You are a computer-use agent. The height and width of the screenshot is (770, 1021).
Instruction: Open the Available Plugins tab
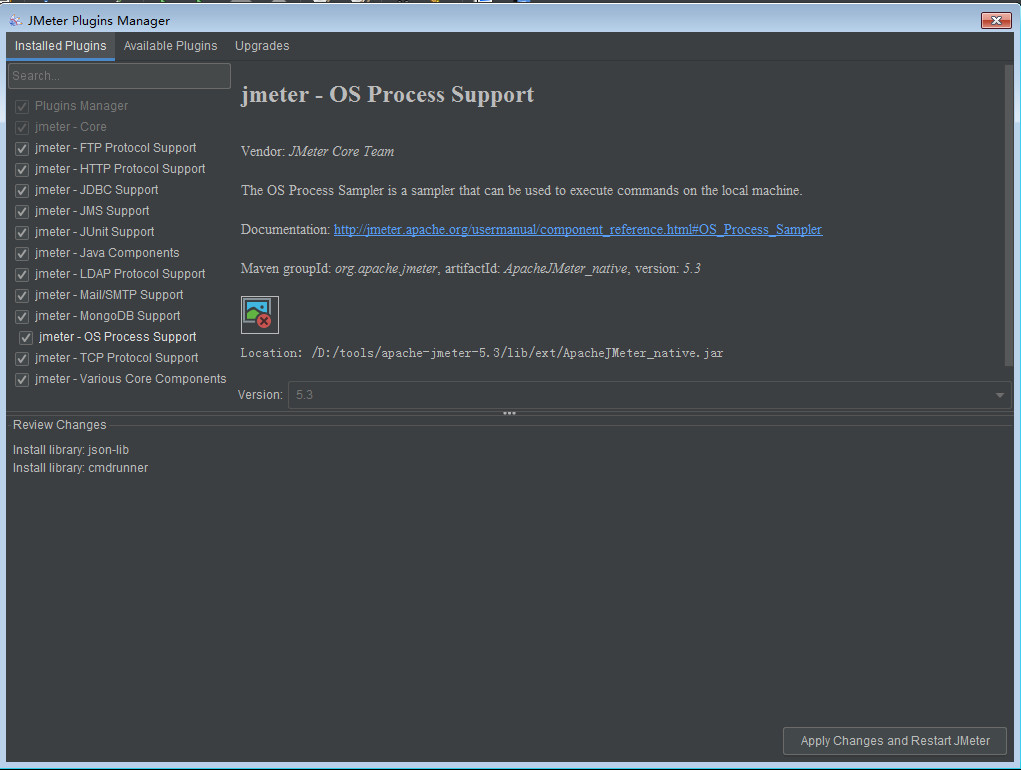171,46
